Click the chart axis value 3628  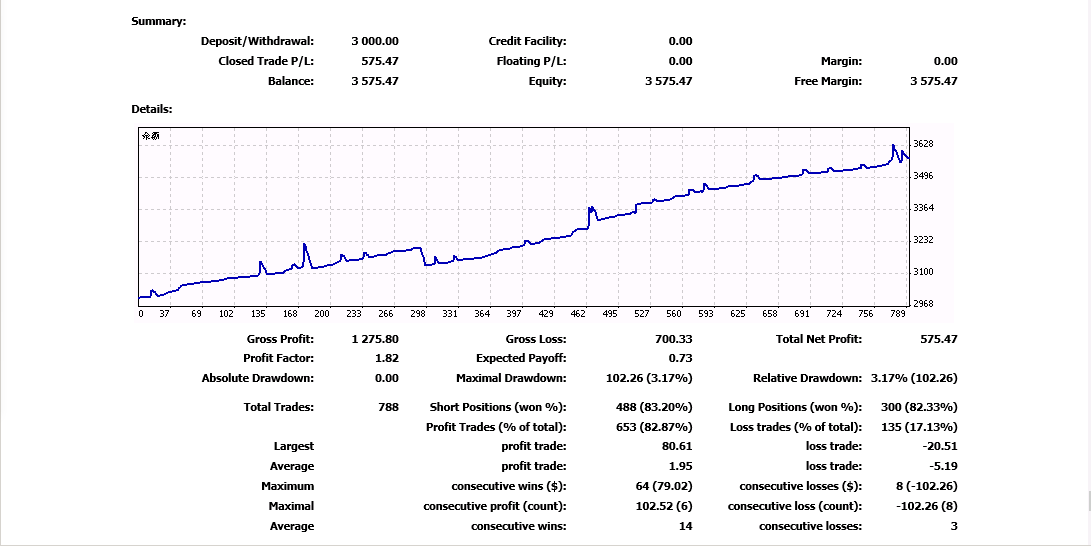(x=923, y=144)
